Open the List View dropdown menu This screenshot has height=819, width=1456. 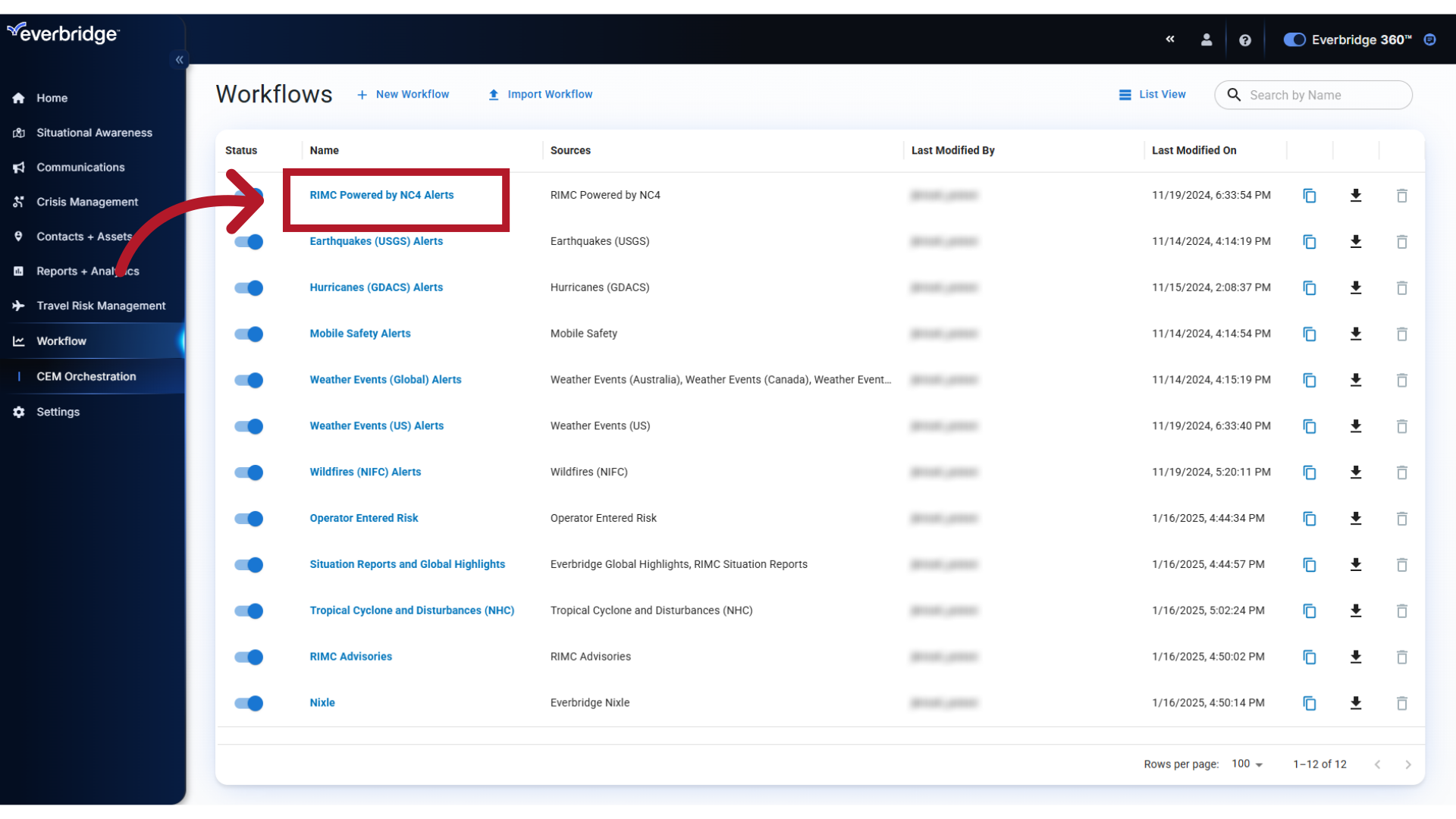tap(1151, 94)
